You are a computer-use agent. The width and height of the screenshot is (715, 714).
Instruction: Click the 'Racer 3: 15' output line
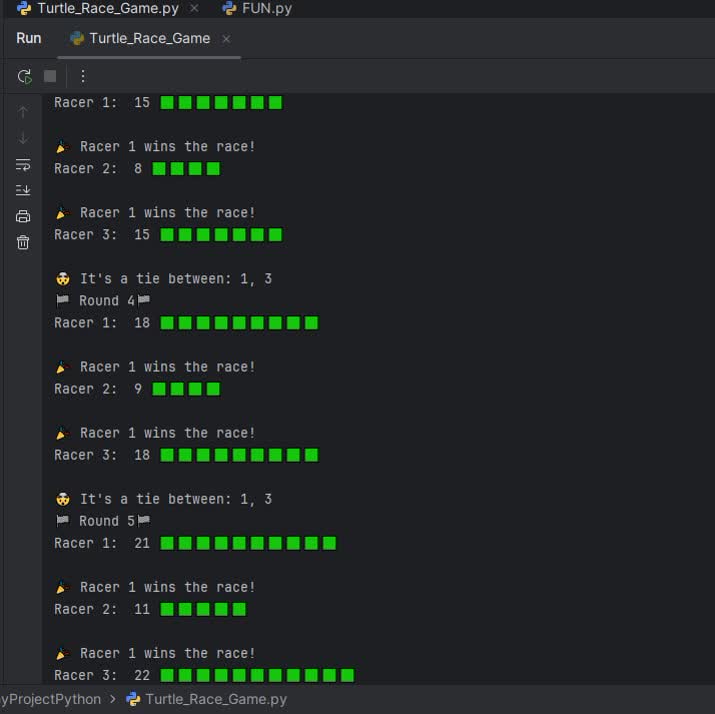tap(168, 235)
